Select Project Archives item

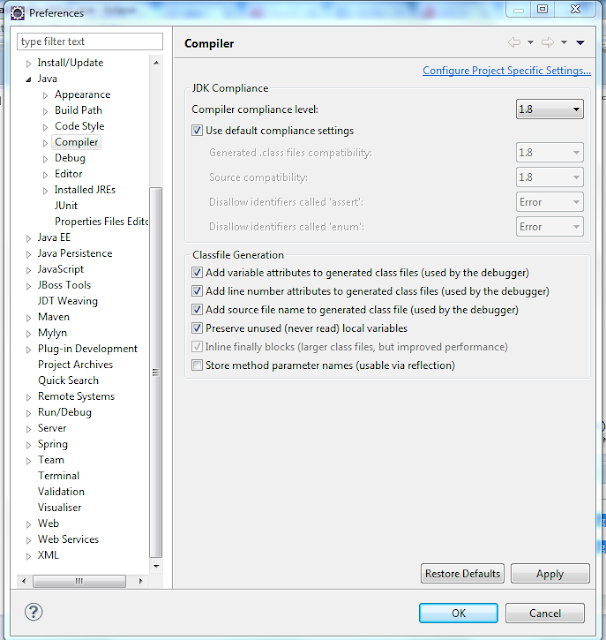[75, 364]
